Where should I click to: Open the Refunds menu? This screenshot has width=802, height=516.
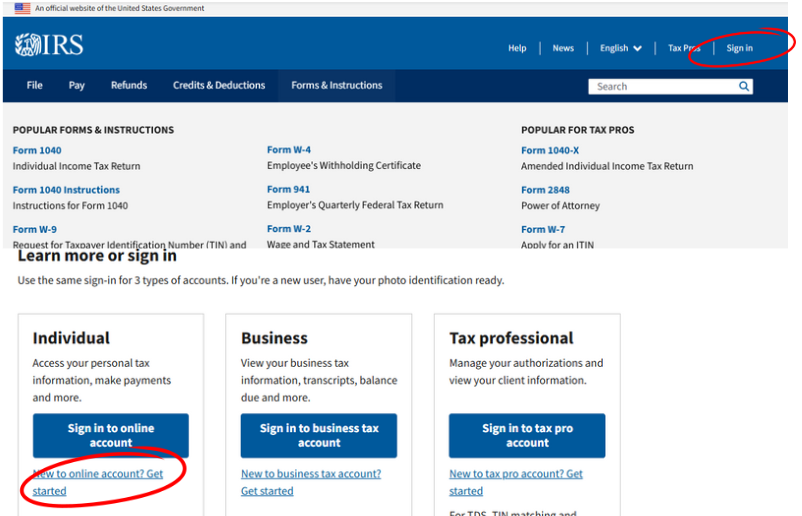tap(129, 85)
